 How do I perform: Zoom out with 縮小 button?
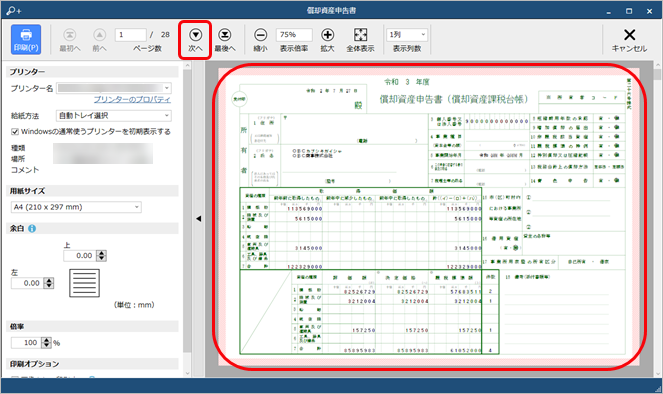click(260, 40)
